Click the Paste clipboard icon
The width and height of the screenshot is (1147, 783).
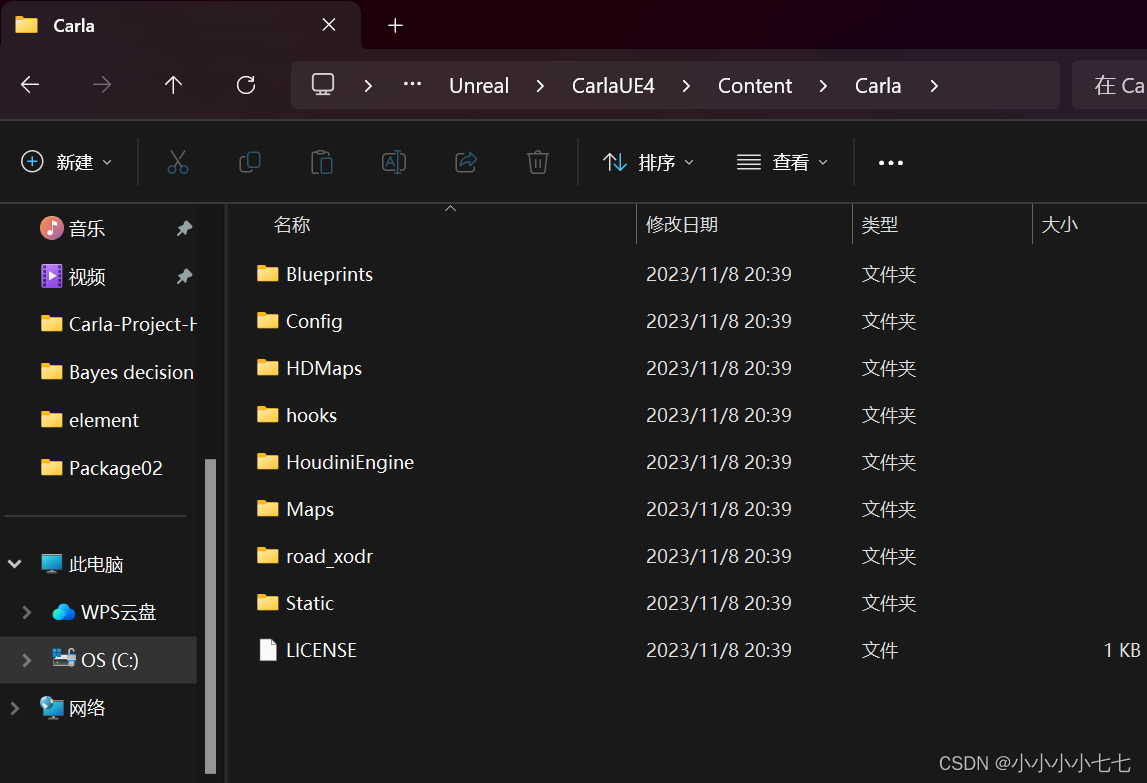(322, 162)
